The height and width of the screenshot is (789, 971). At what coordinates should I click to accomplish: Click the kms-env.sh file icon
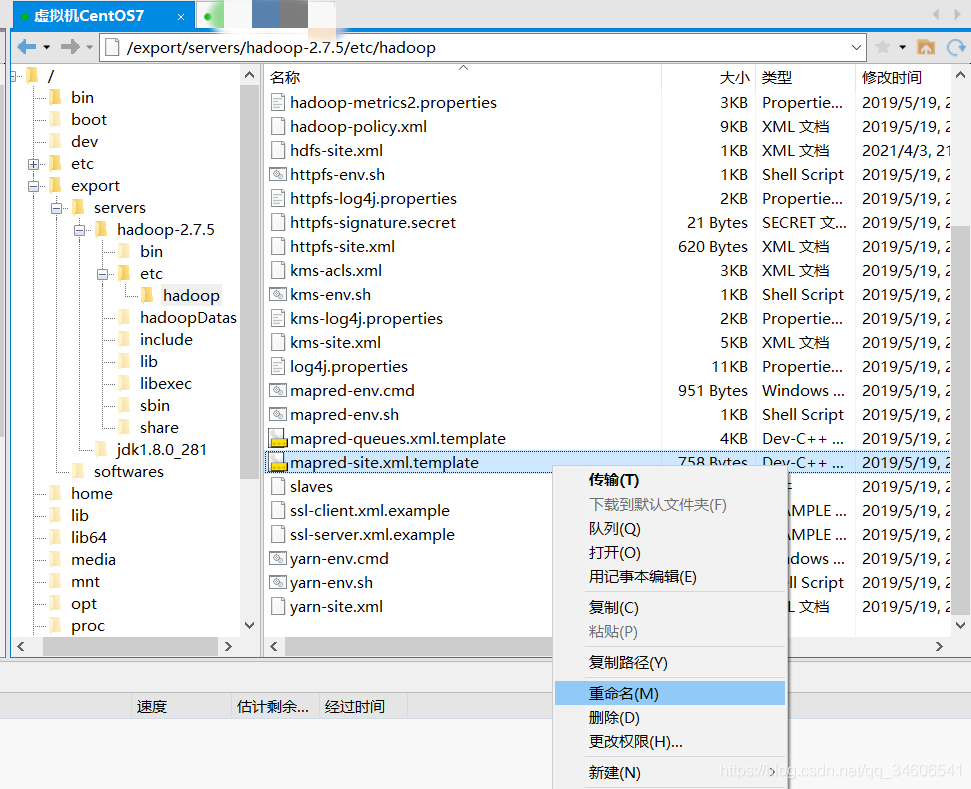(278, 295)
